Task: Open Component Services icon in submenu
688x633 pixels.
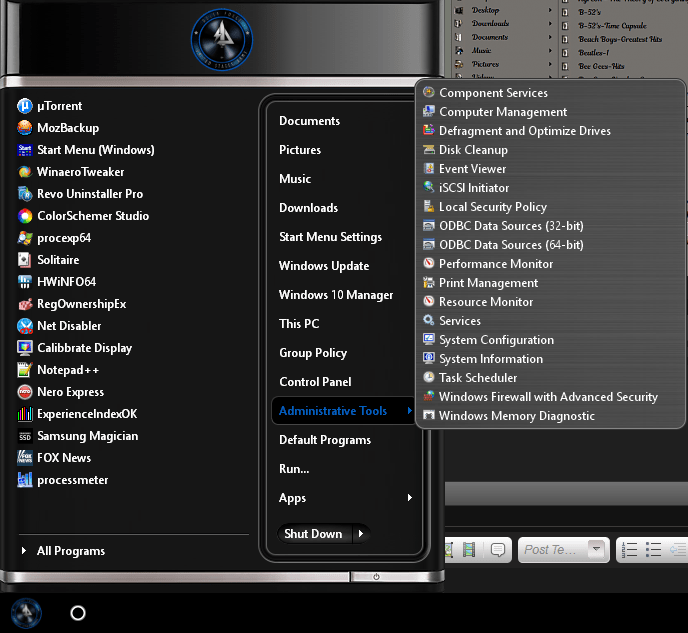Action: (x=429, y=92)
